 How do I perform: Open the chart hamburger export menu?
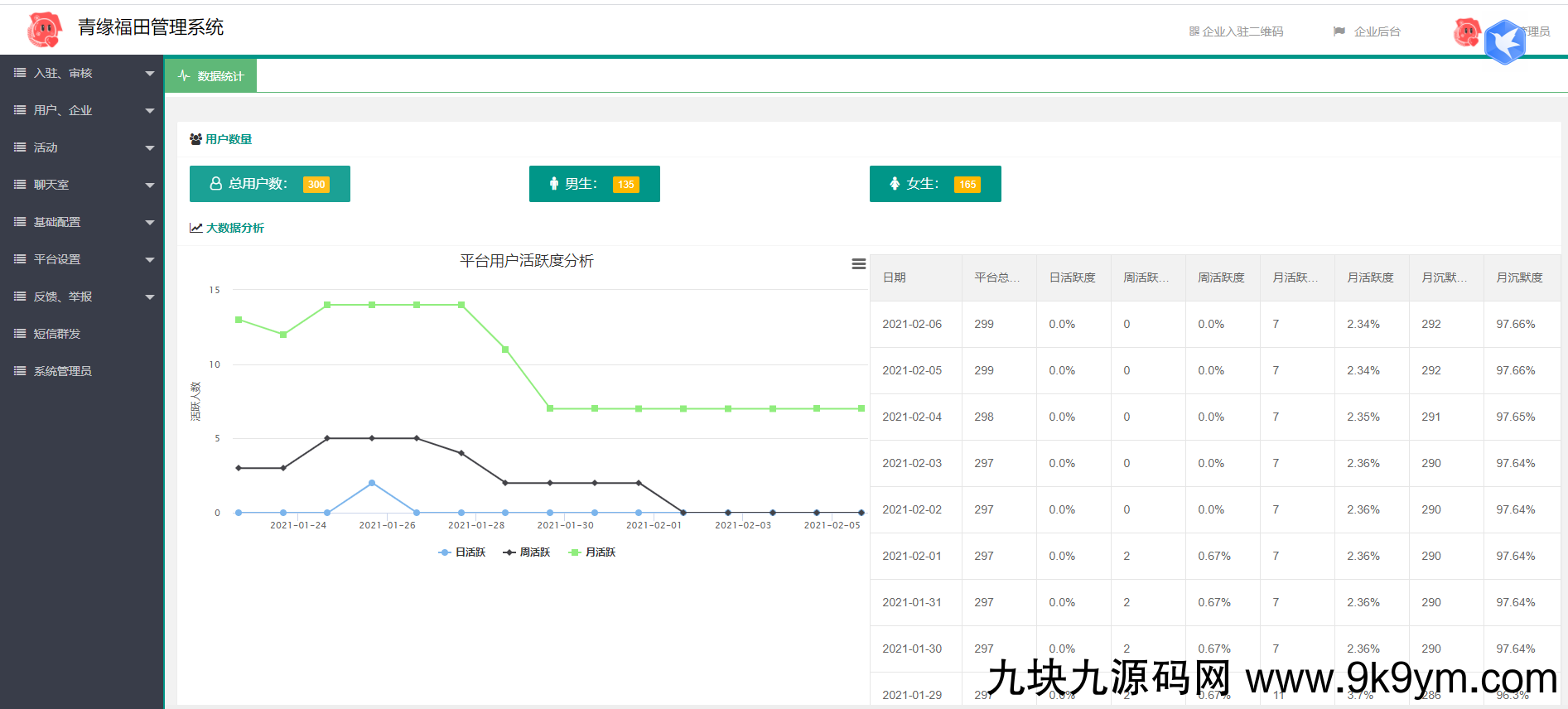point(858,264)
